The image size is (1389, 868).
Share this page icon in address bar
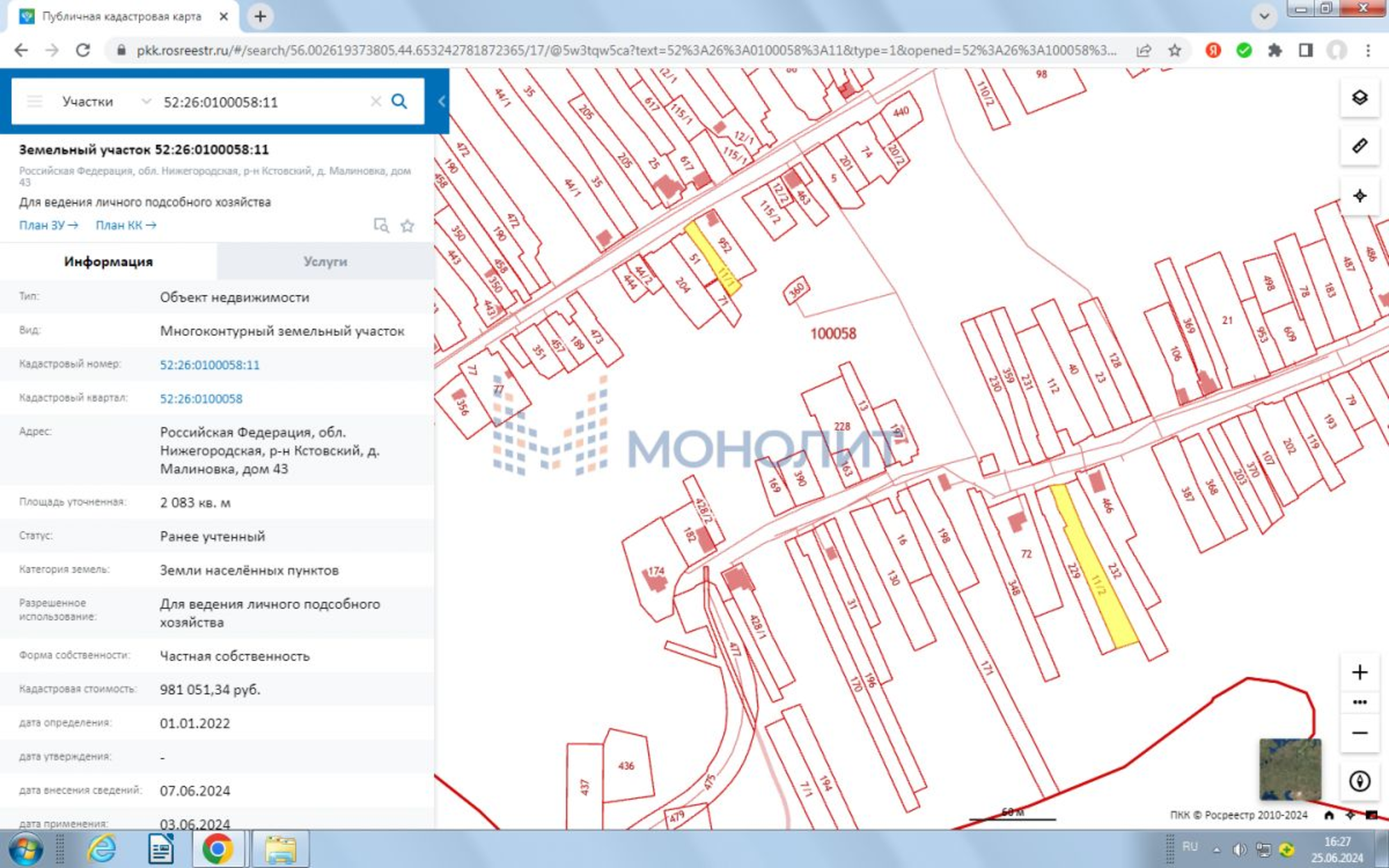pyautogui.click(x=1144, y=51)
